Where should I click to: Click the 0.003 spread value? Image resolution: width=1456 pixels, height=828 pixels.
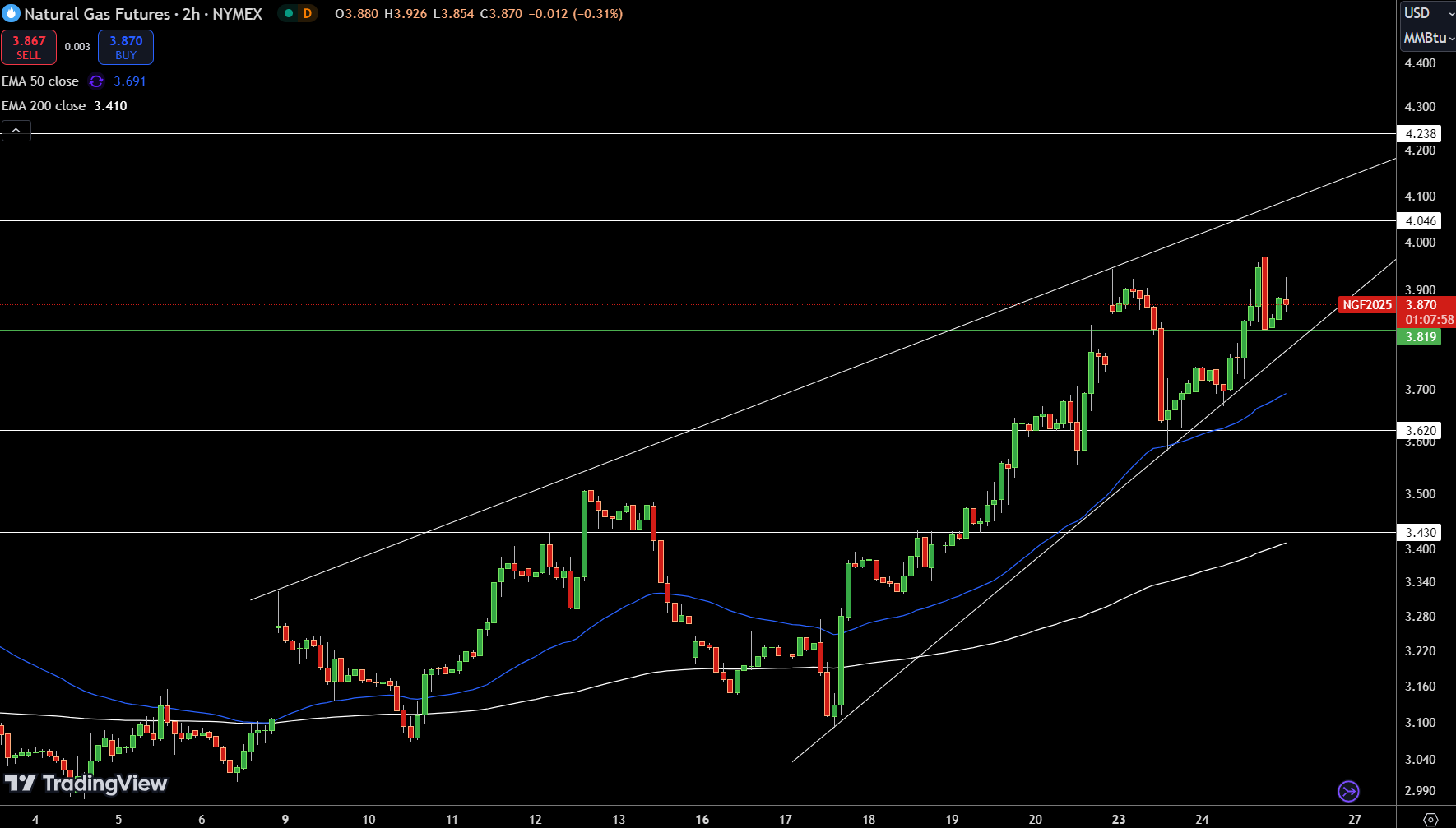(x=77, y=47)
